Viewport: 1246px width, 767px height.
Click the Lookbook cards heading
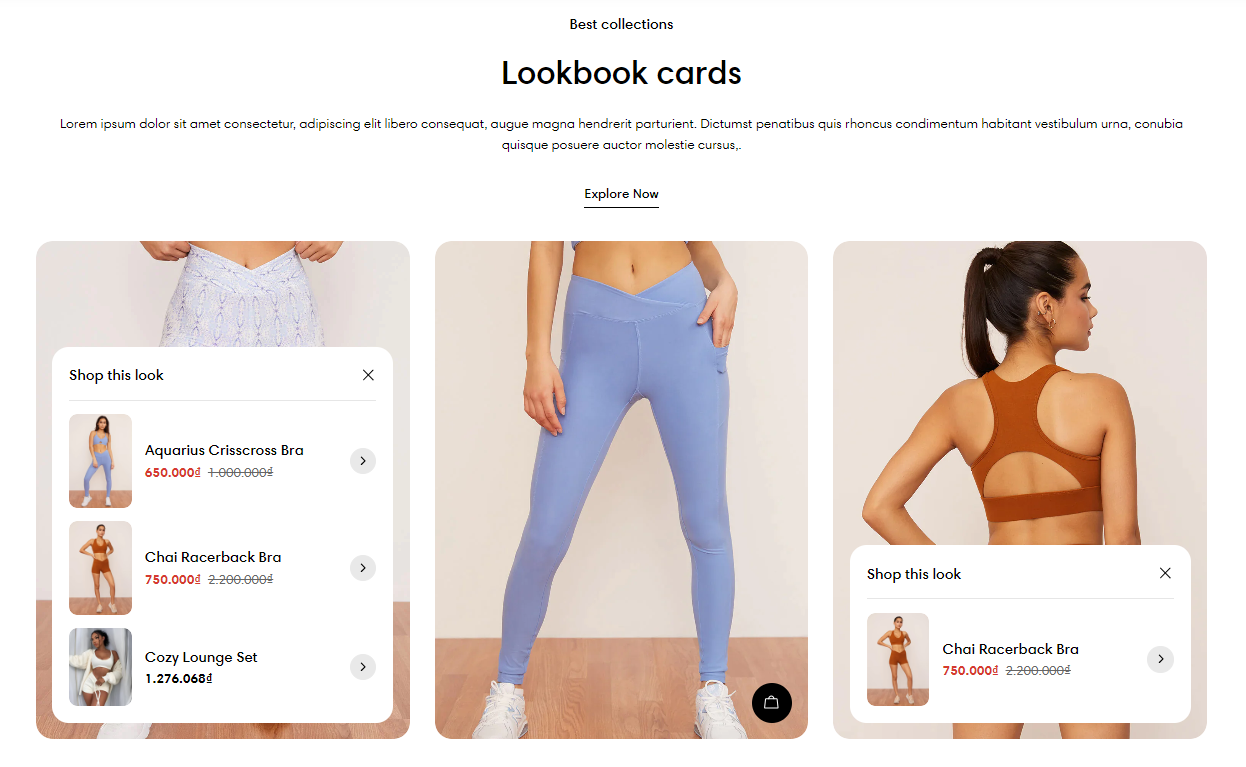[621, 73]
